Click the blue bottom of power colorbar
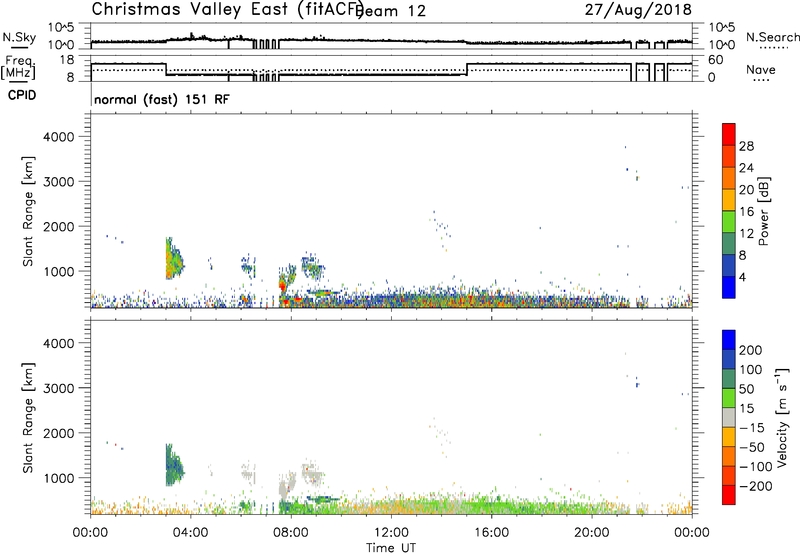The image size is (800, 554). [729, 287]
